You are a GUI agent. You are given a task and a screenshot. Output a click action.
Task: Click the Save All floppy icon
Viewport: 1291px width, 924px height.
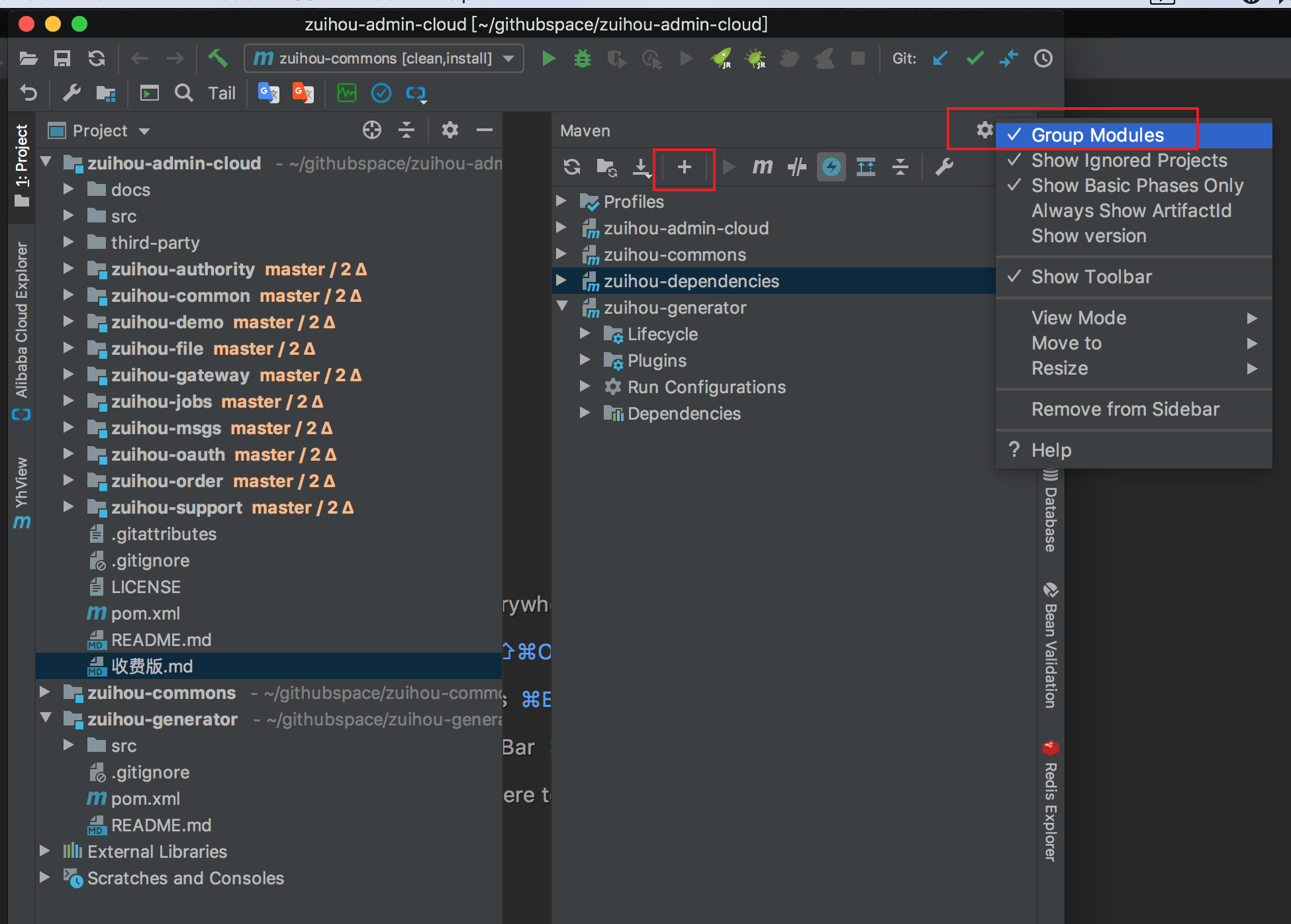click(x=62, y=58)
